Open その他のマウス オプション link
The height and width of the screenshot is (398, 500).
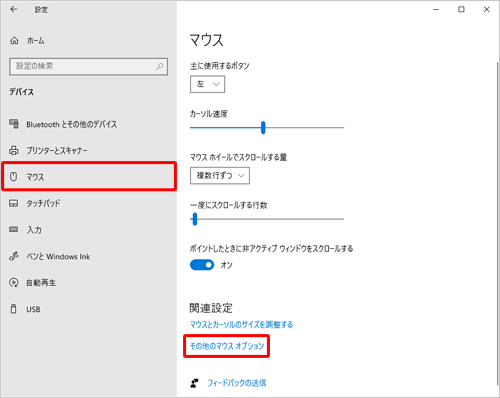(x=227, y=346)
